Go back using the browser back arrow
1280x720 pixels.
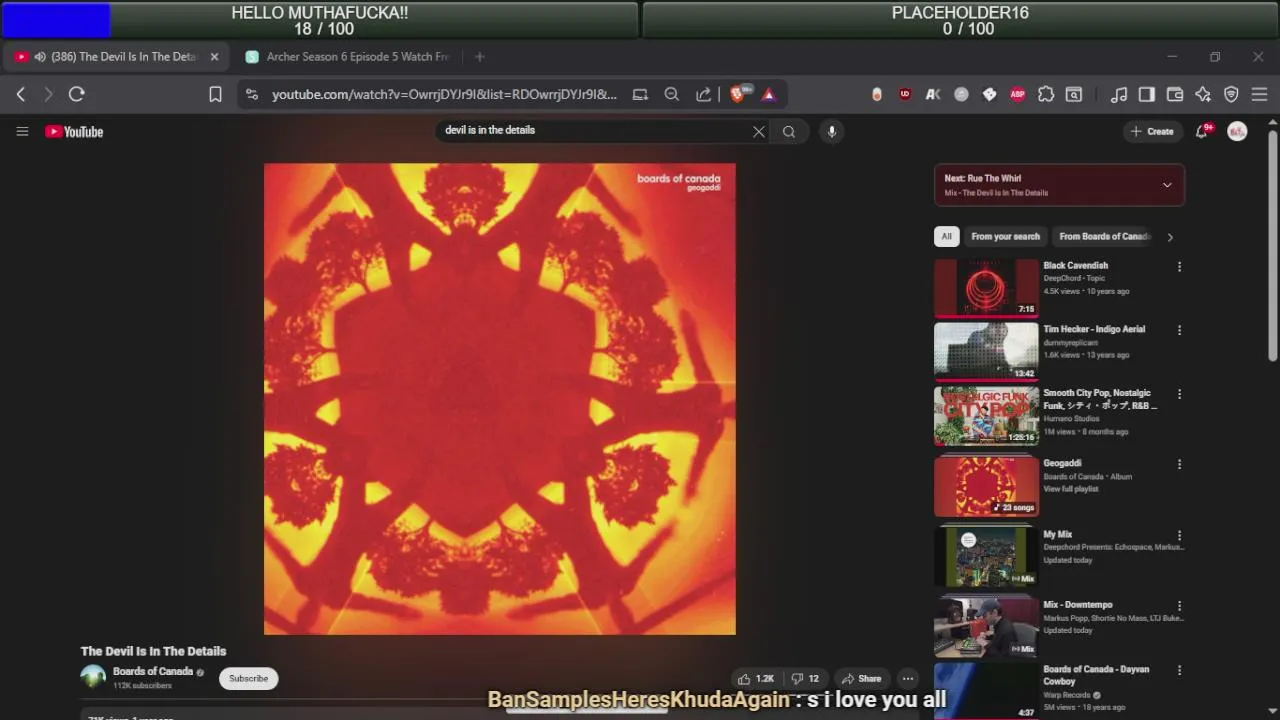(21, 94)
